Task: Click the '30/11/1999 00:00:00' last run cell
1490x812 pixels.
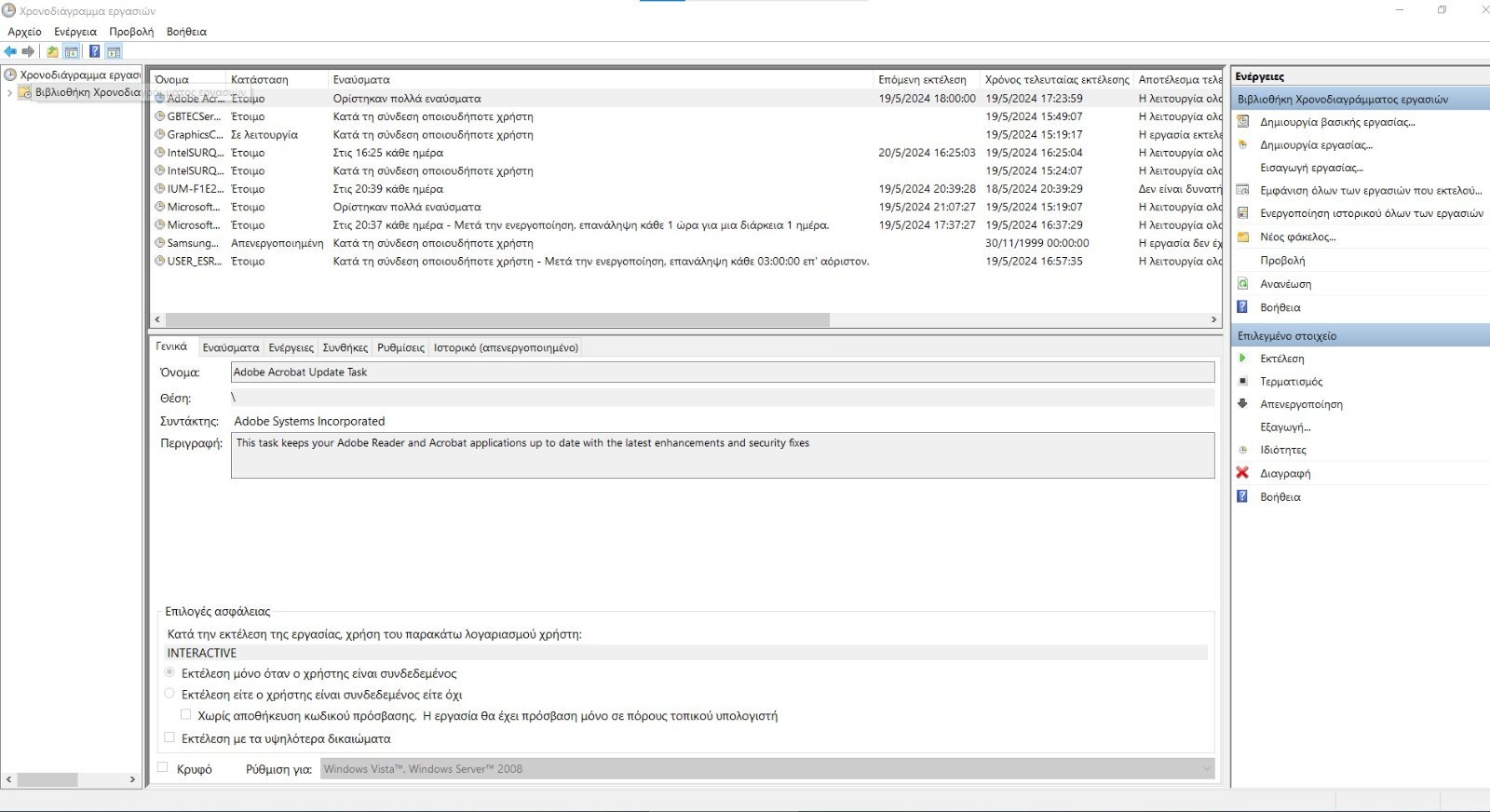Action: pyautogui.click(x=1036, y=243)
